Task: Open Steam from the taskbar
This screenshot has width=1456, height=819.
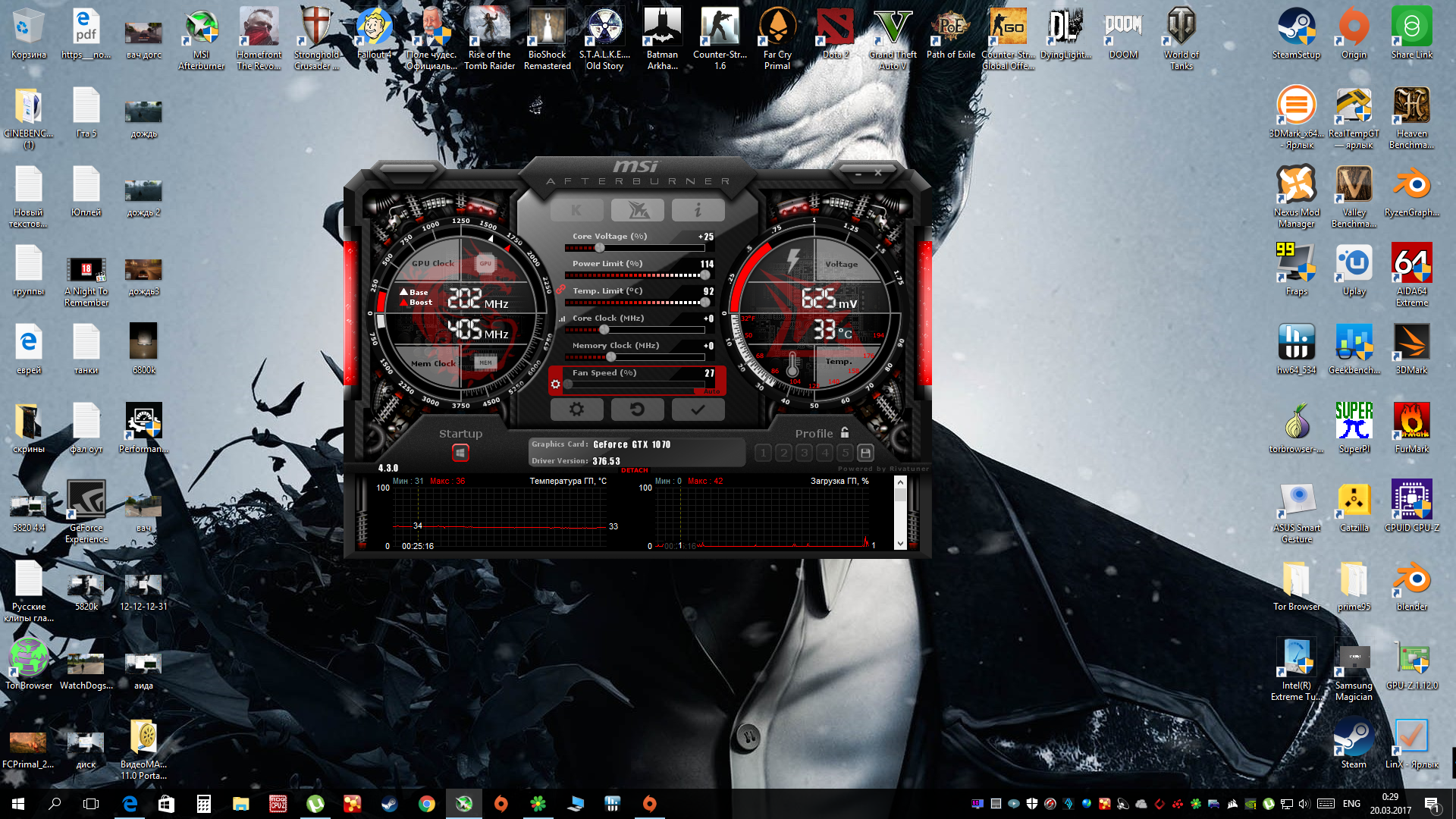Action: tap(389, 804)
